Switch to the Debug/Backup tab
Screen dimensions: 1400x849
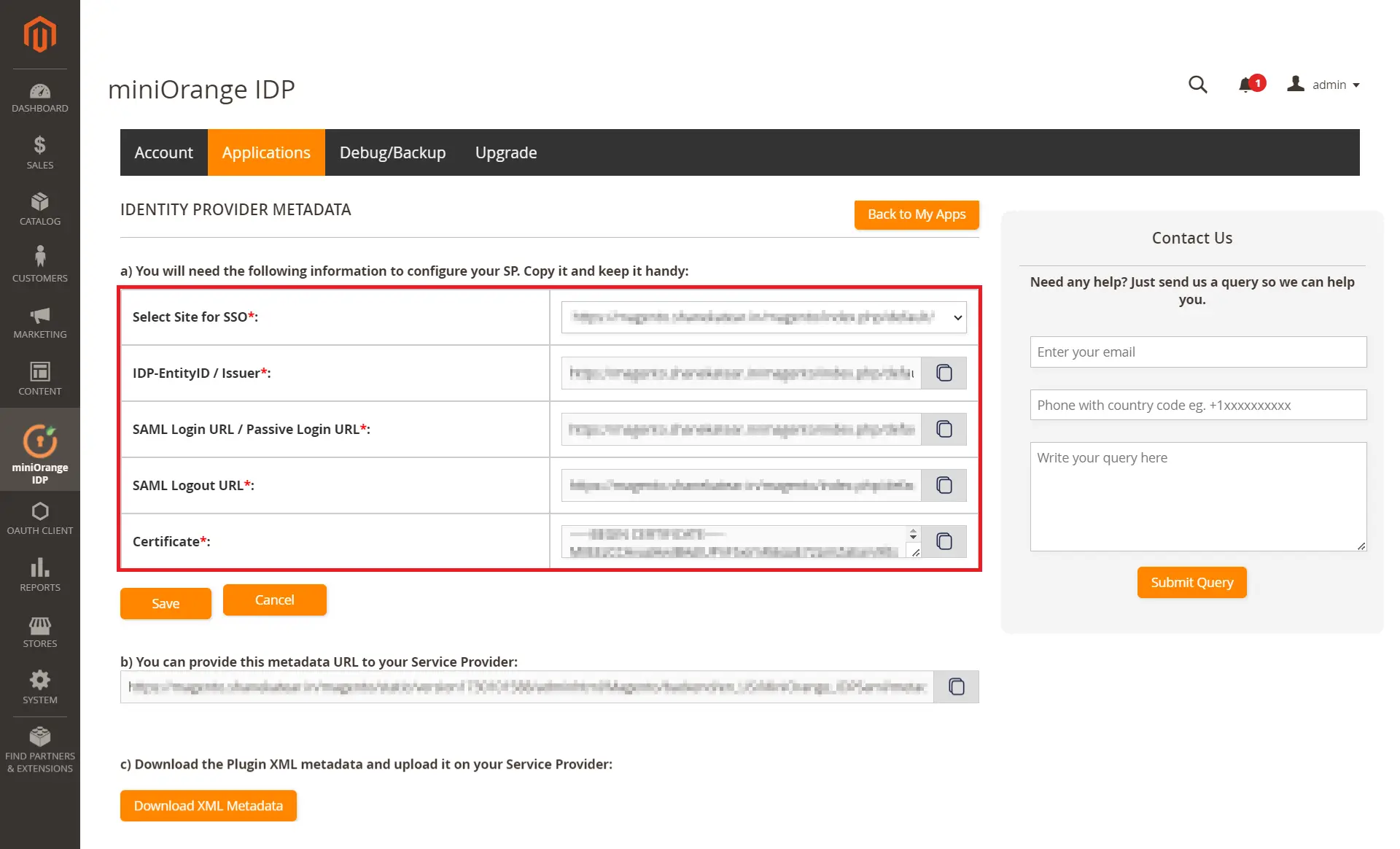(x=392, y=152)
